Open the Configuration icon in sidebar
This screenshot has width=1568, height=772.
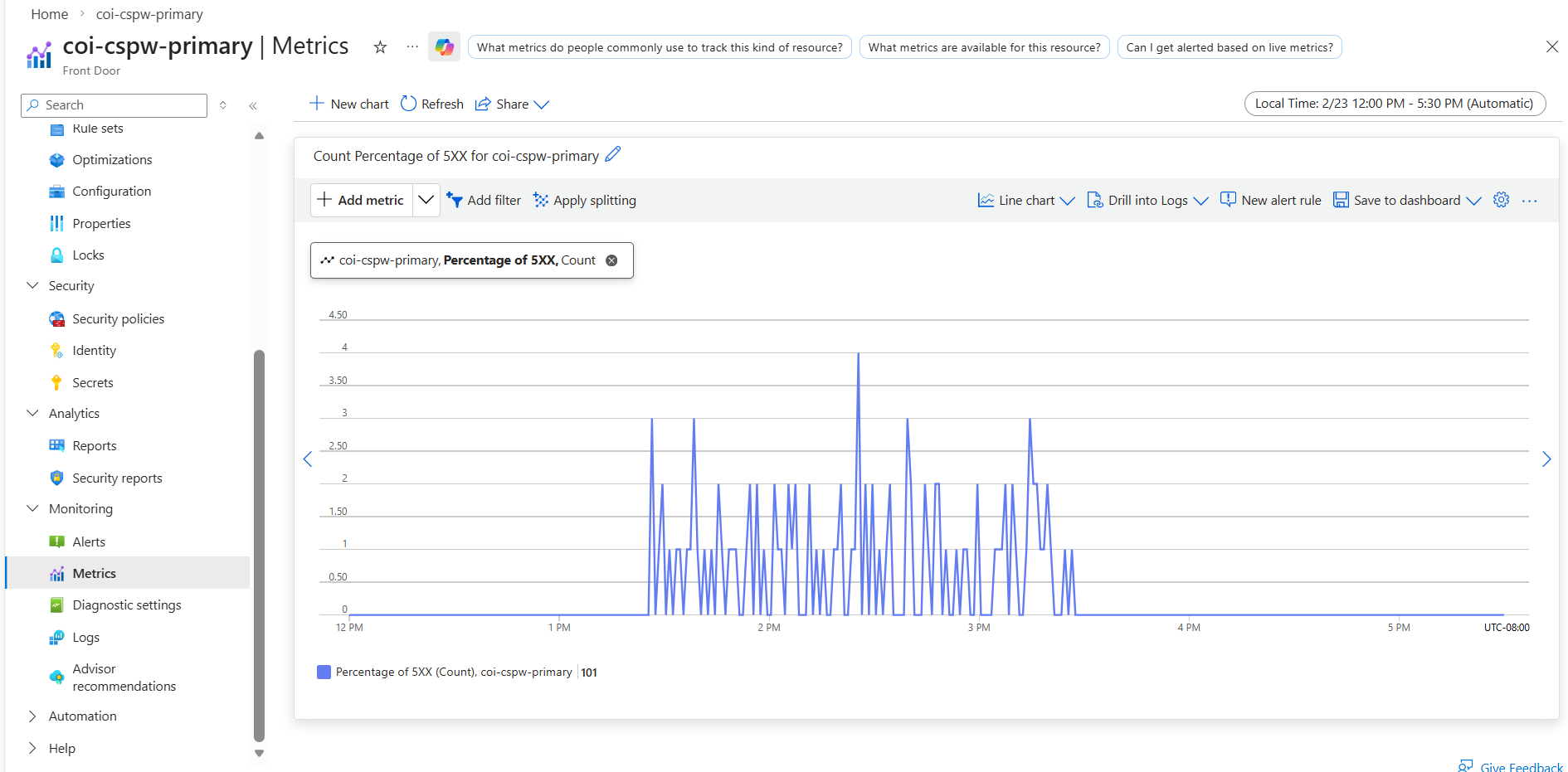pos(56,192)
